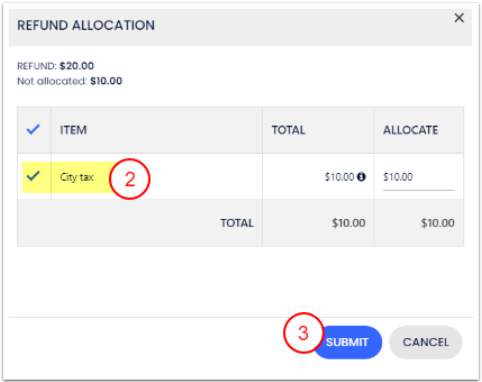Click the City tax $10.00 total value

point(339,177)
